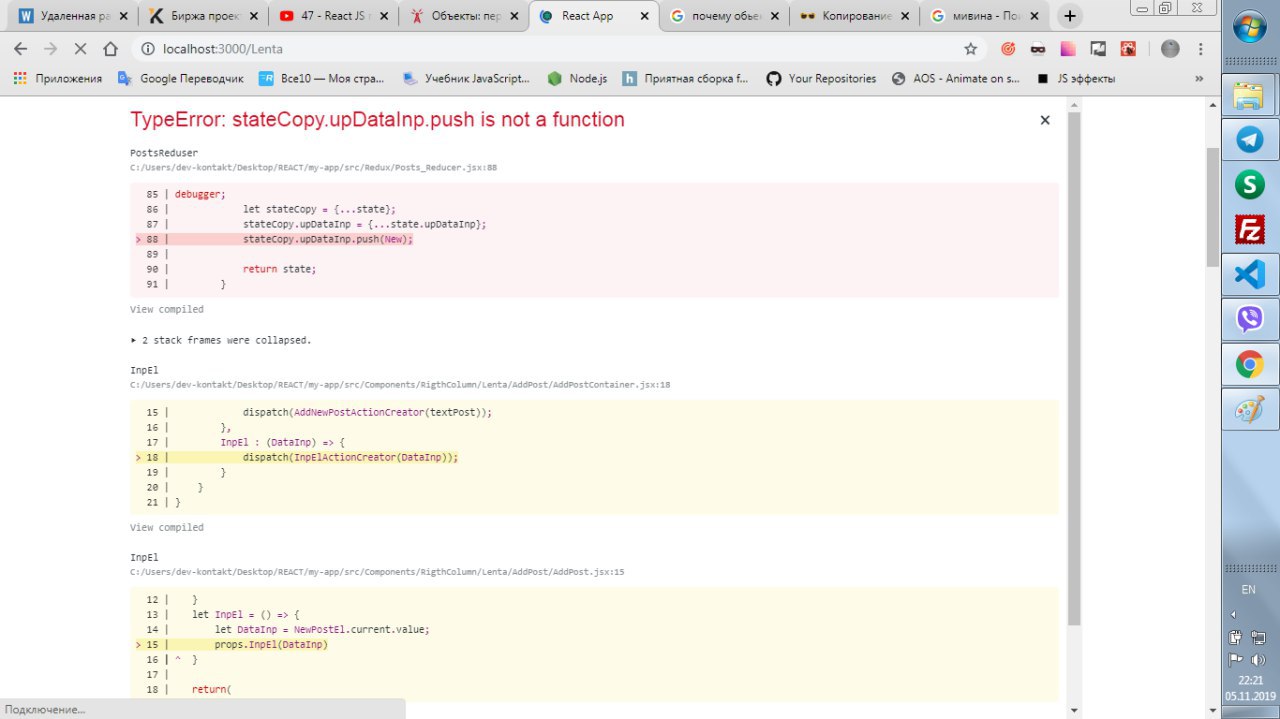Click the TypeError heading text
1280x719 pixels.
point(377,119)
